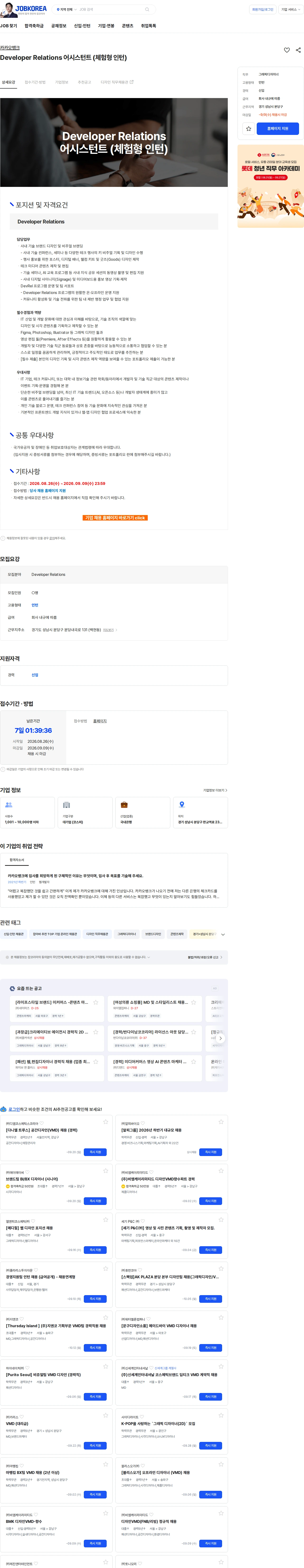This screenshot has height=1568, width=304.
Task: Click 기업 채용 홈페이지 바로가기 click button
Action: [115, 518]
